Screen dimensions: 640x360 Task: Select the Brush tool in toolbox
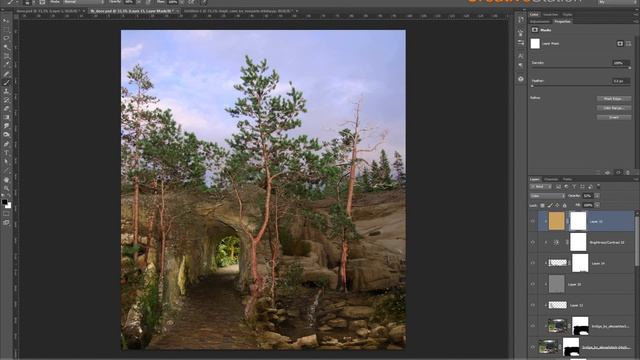tap(6, 83)
